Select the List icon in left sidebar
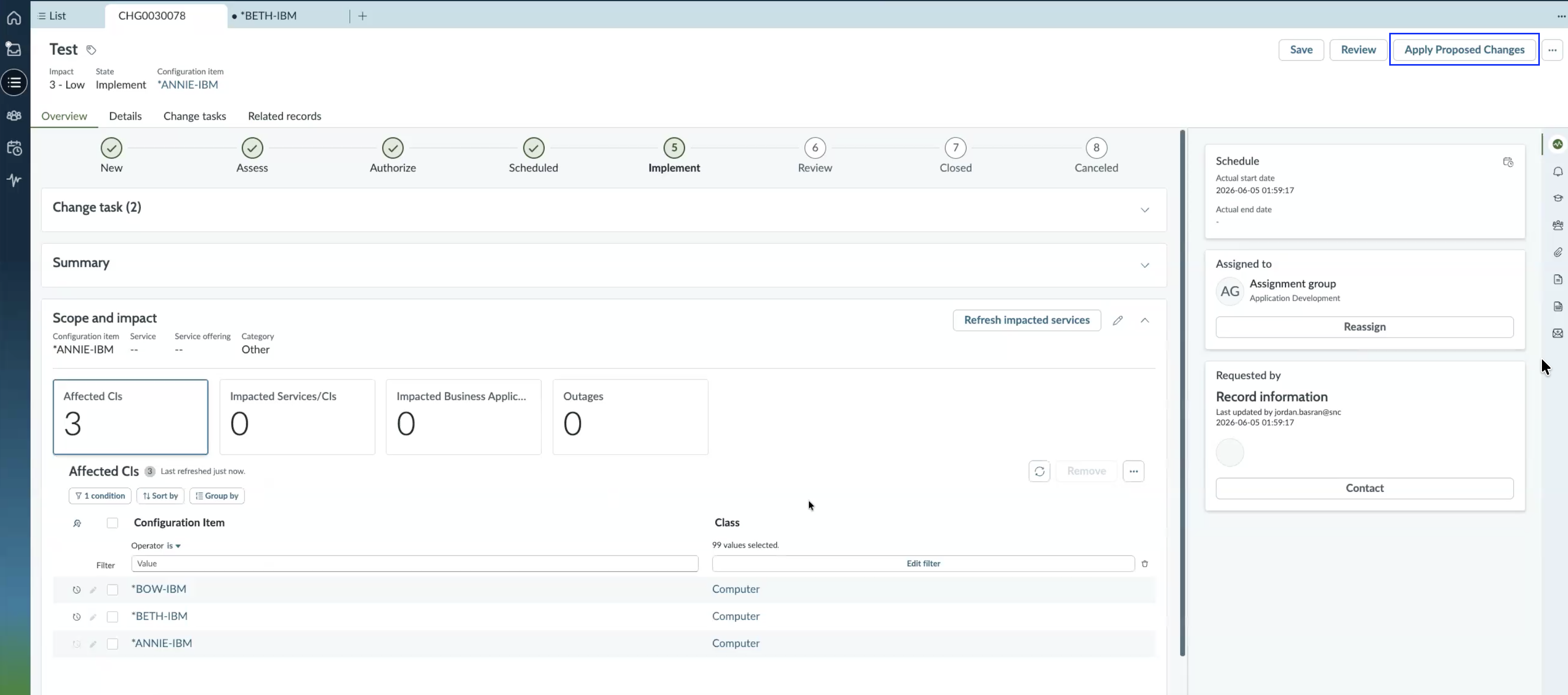The image size is (1568, 695). pyautogui.click(x=14, y=82)
